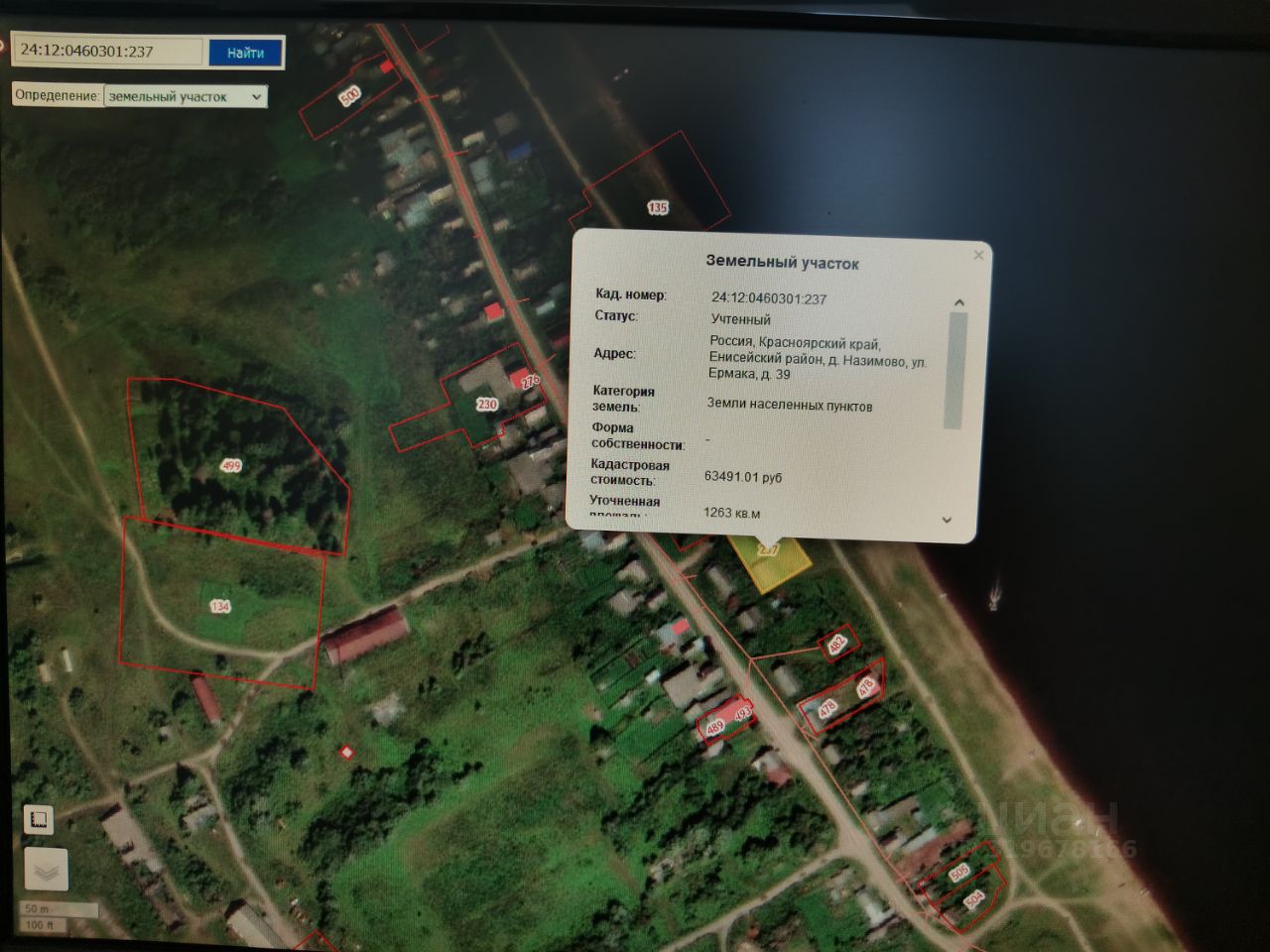The height and width of the screenshot is (952, 1270).
Task: Click the popup scroll down arrow
Action: pyautogui.click(x=947, y=520)
